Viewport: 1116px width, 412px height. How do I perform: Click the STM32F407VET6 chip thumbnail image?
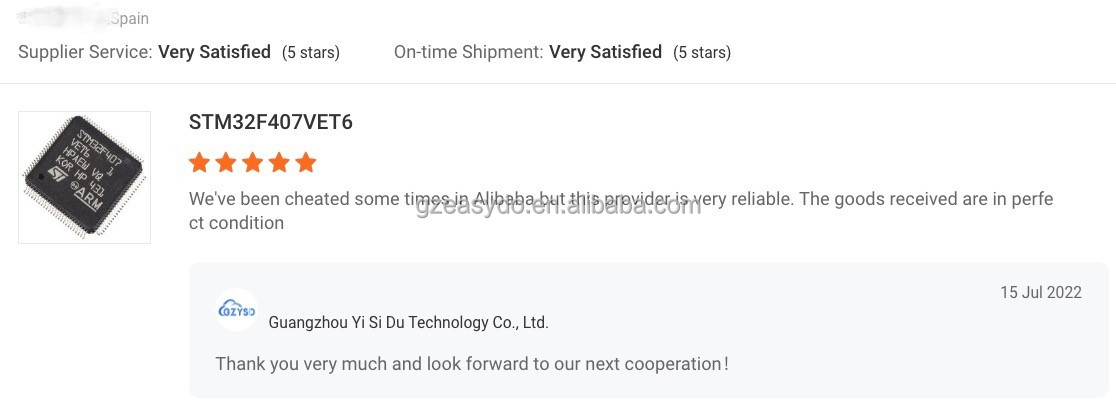tap(84, 177)
